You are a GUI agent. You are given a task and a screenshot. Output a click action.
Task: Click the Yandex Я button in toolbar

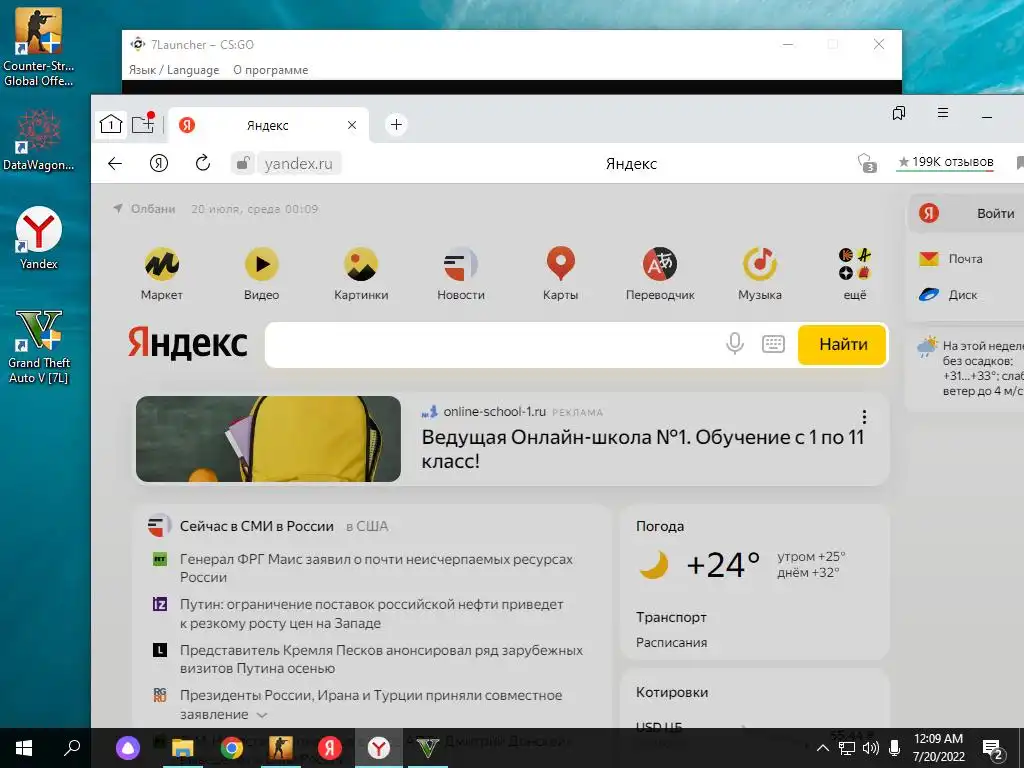159,163
